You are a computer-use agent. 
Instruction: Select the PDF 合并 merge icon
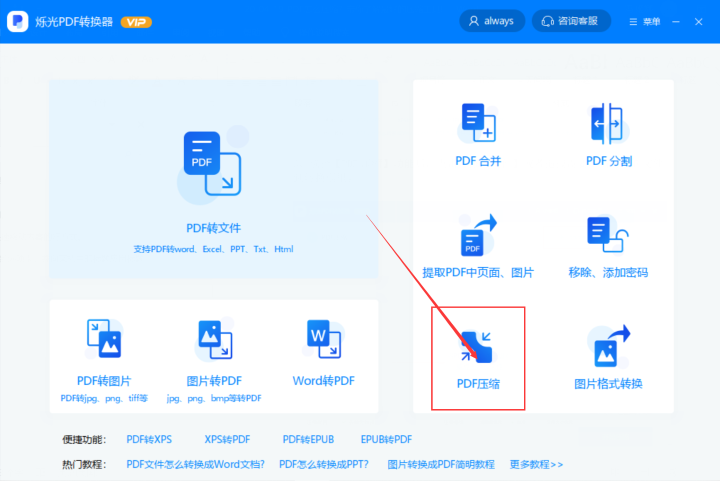pyautogui.click(x=478, y=123)
